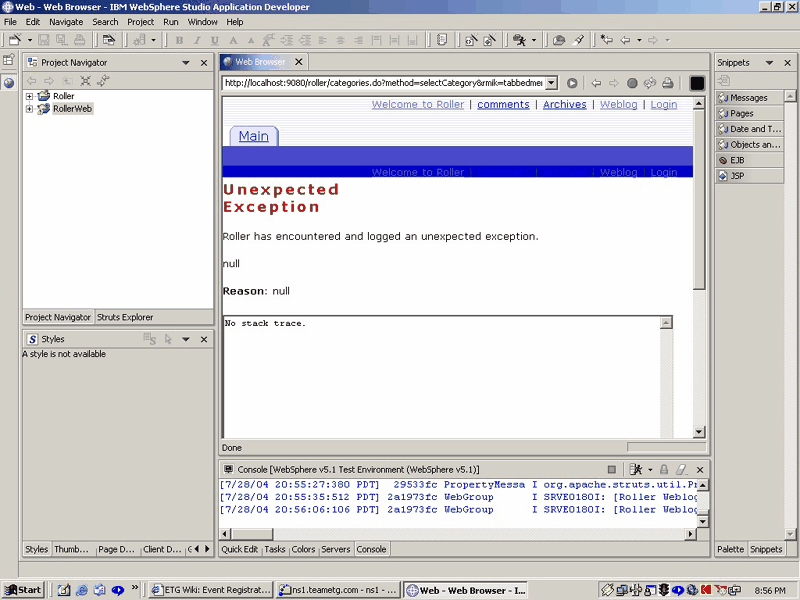This screenshot has width=800, height=600.
Task: Click the browser Stop loading icon
Action: [x=632, y=83]
